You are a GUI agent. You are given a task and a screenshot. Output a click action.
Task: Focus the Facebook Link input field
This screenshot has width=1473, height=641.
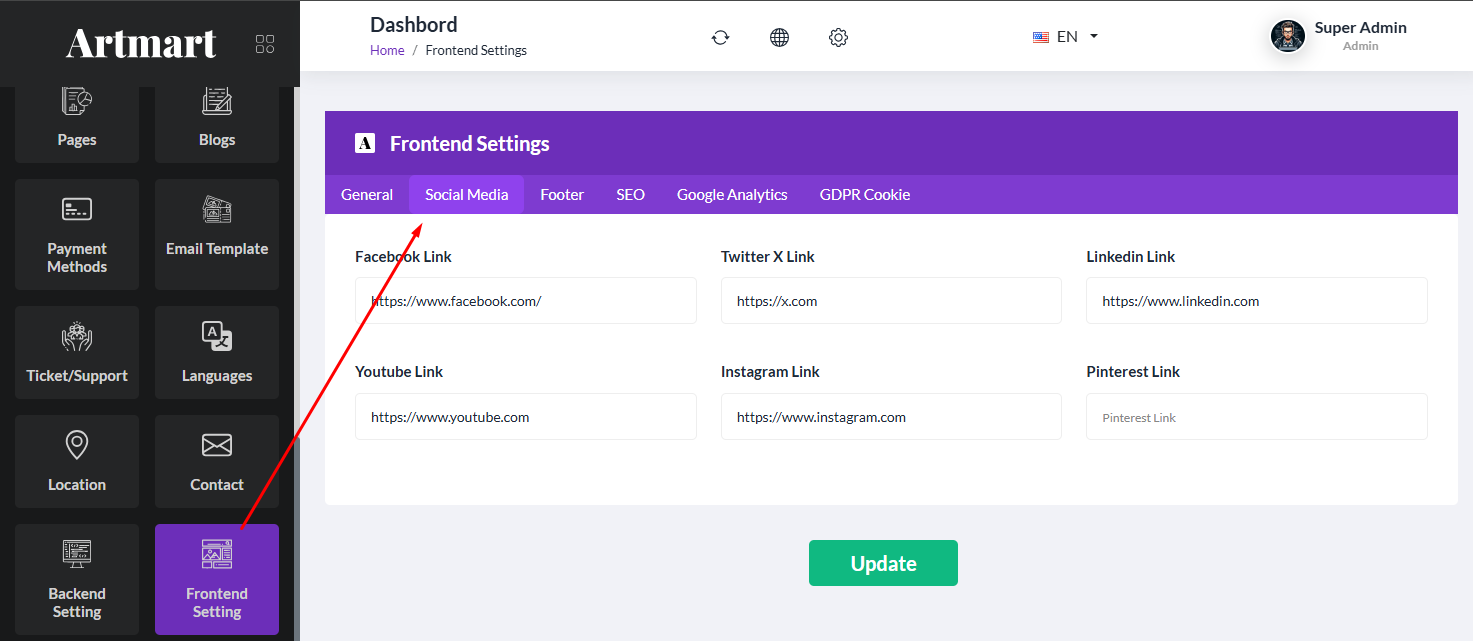pyautogui.click(x=525, y=301)
